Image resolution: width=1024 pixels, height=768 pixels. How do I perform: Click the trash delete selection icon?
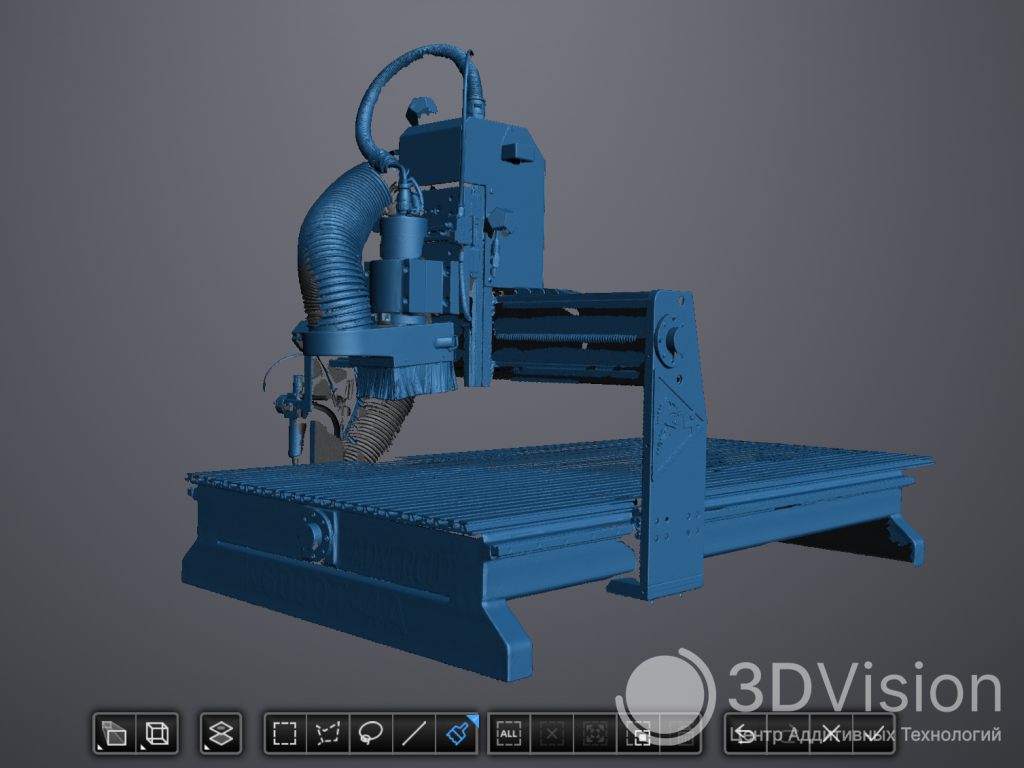coord(682,734)
